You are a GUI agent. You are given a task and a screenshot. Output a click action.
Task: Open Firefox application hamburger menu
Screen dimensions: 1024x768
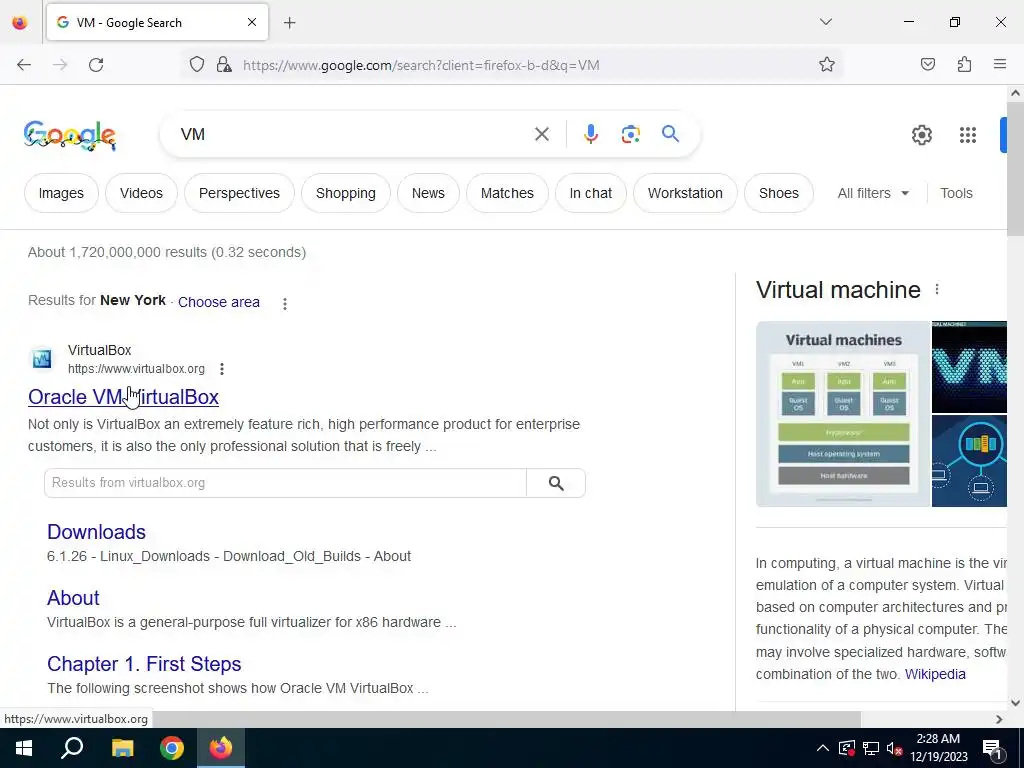click(x=1000, y=65)
